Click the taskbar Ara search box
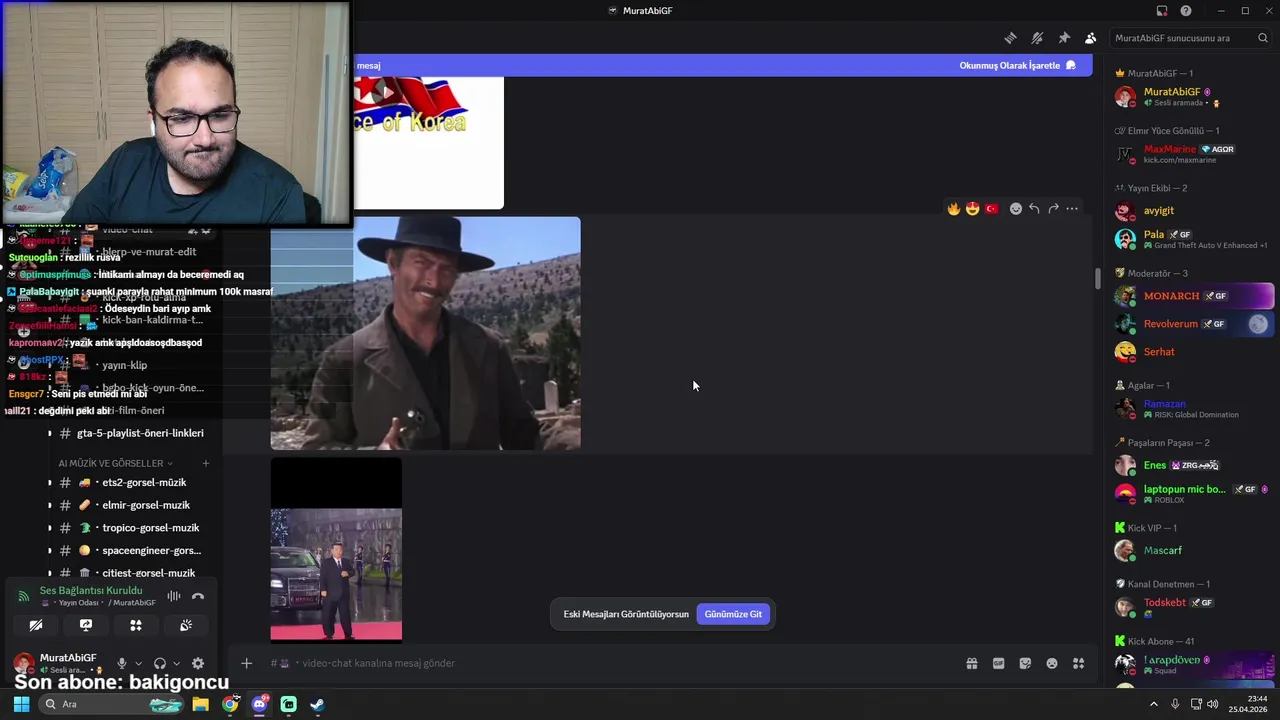This screenshot has width=1280, height=720. click(113, 704)
